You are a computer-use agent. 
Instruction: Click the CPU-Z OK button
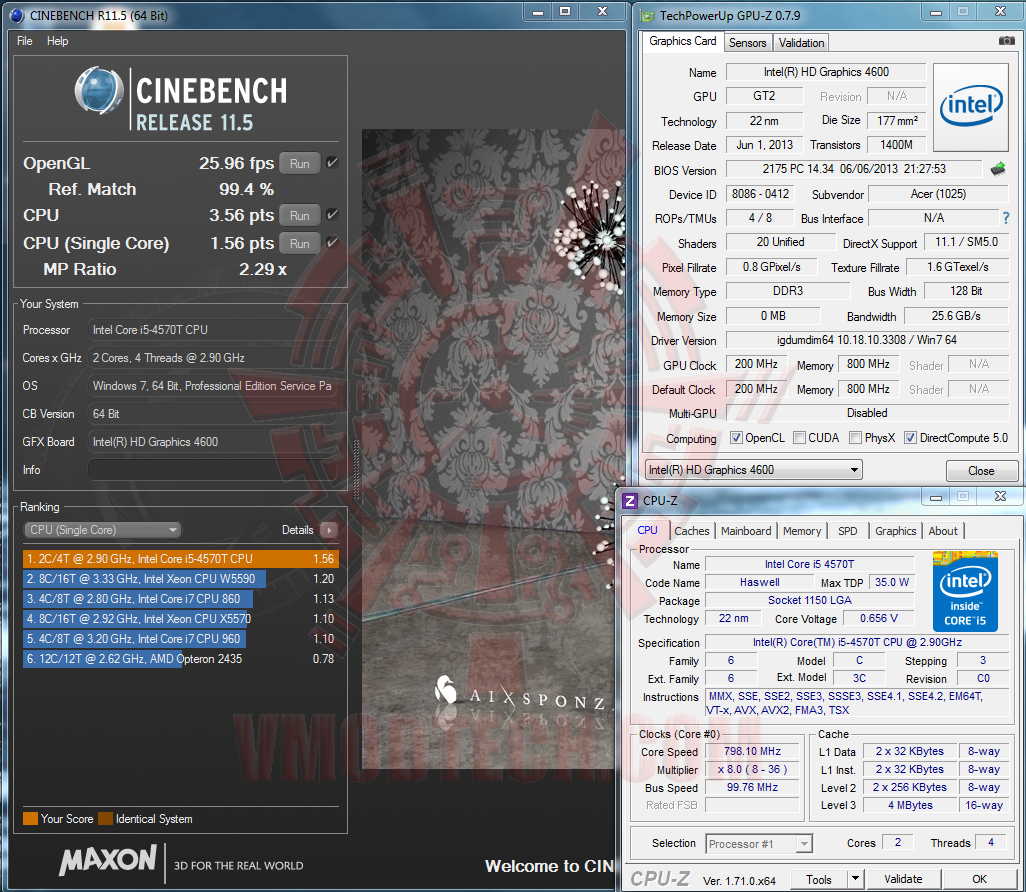[980, 879]
